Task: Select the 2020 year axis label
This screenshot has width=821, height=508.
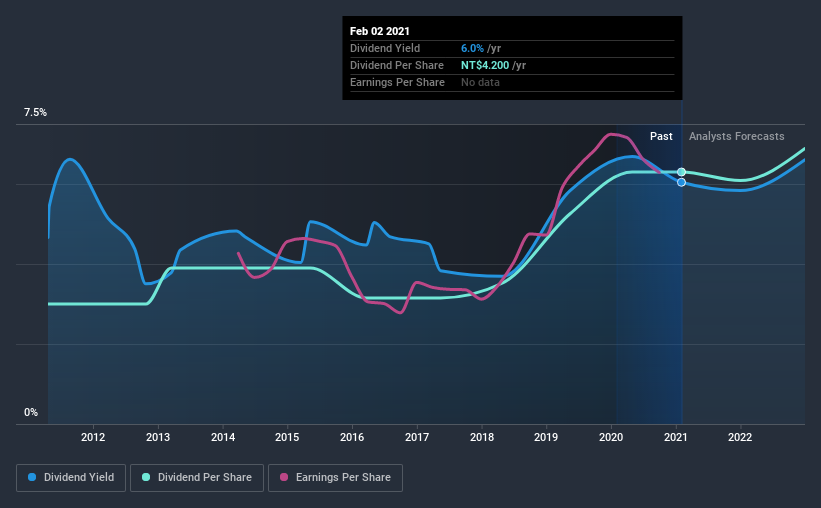Action: click(x=611, y=437)
